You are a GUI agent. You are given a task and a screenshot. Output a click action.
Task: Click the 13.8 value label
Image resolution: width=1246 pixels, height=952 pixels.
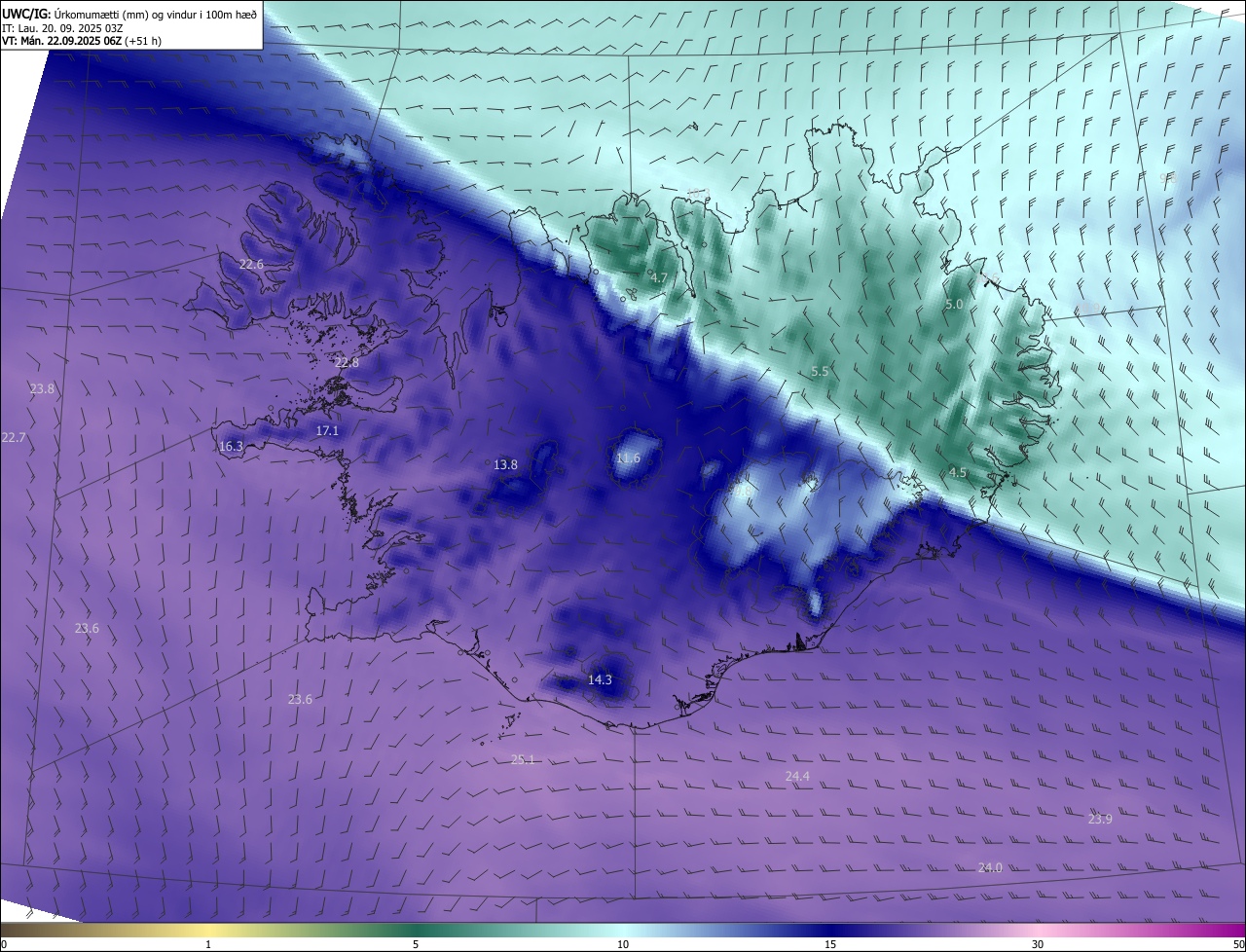[x=505, y=465]
